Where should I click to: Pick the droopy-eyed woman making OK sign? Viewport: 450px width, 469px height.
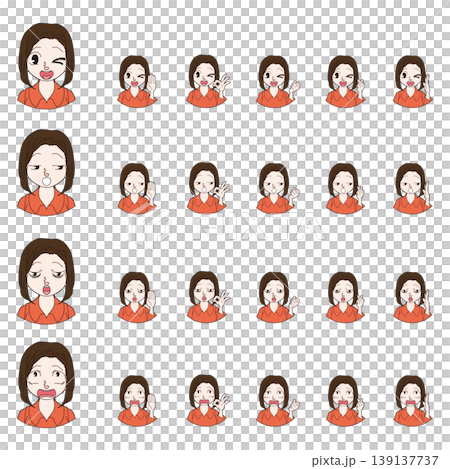[x=208, y=297]
